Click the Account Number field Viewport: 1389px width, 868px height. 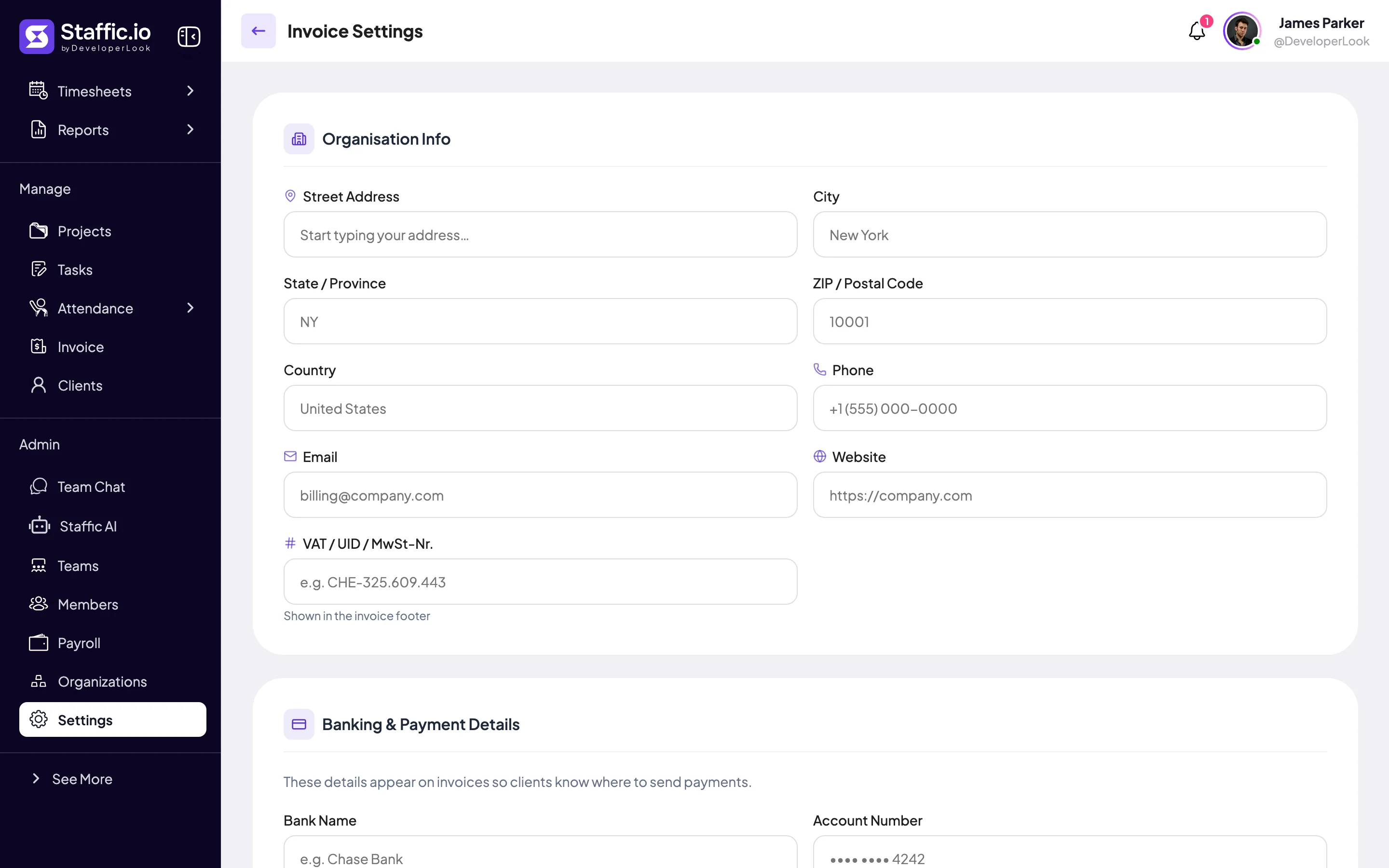point(1070,853)
